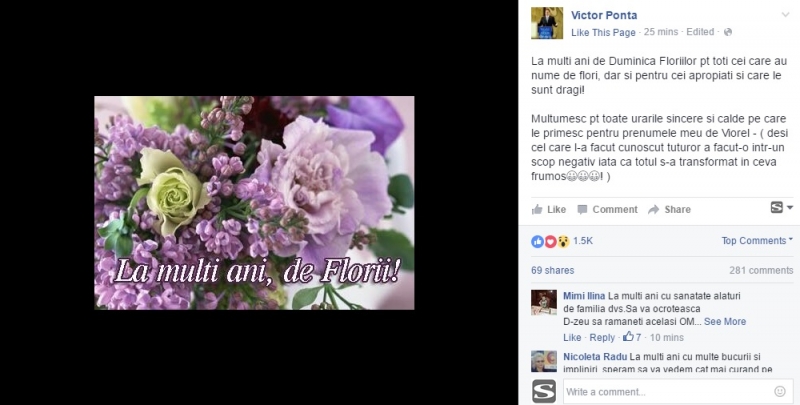This screenshot has height=405, width=800.
Task: Open the emoji picker in comment box
Action: pyautogui.click(x=780, y=391)
